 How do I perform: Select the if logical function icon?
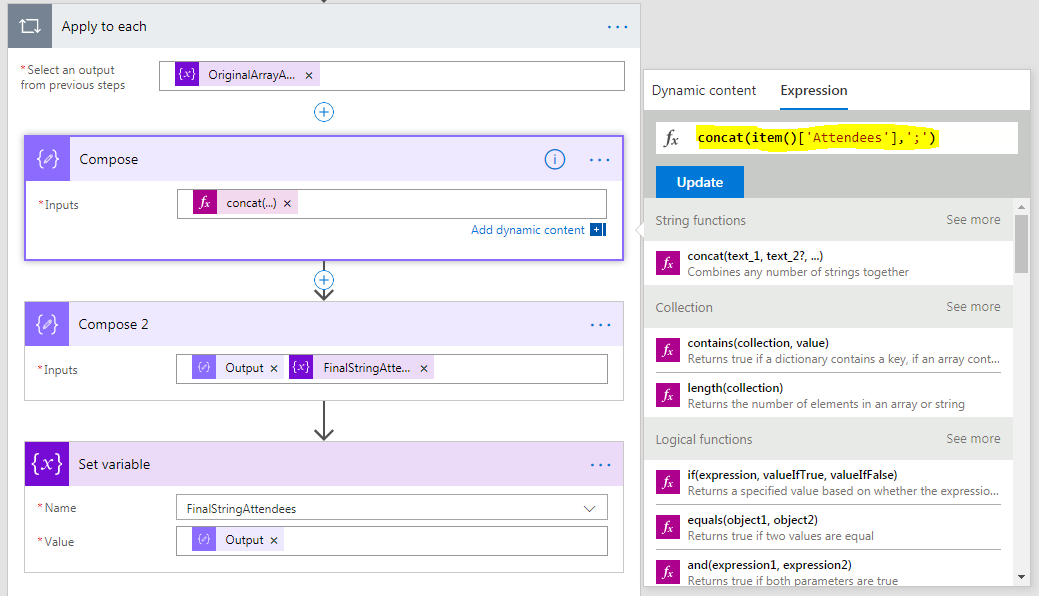click(x=667, y=482)
